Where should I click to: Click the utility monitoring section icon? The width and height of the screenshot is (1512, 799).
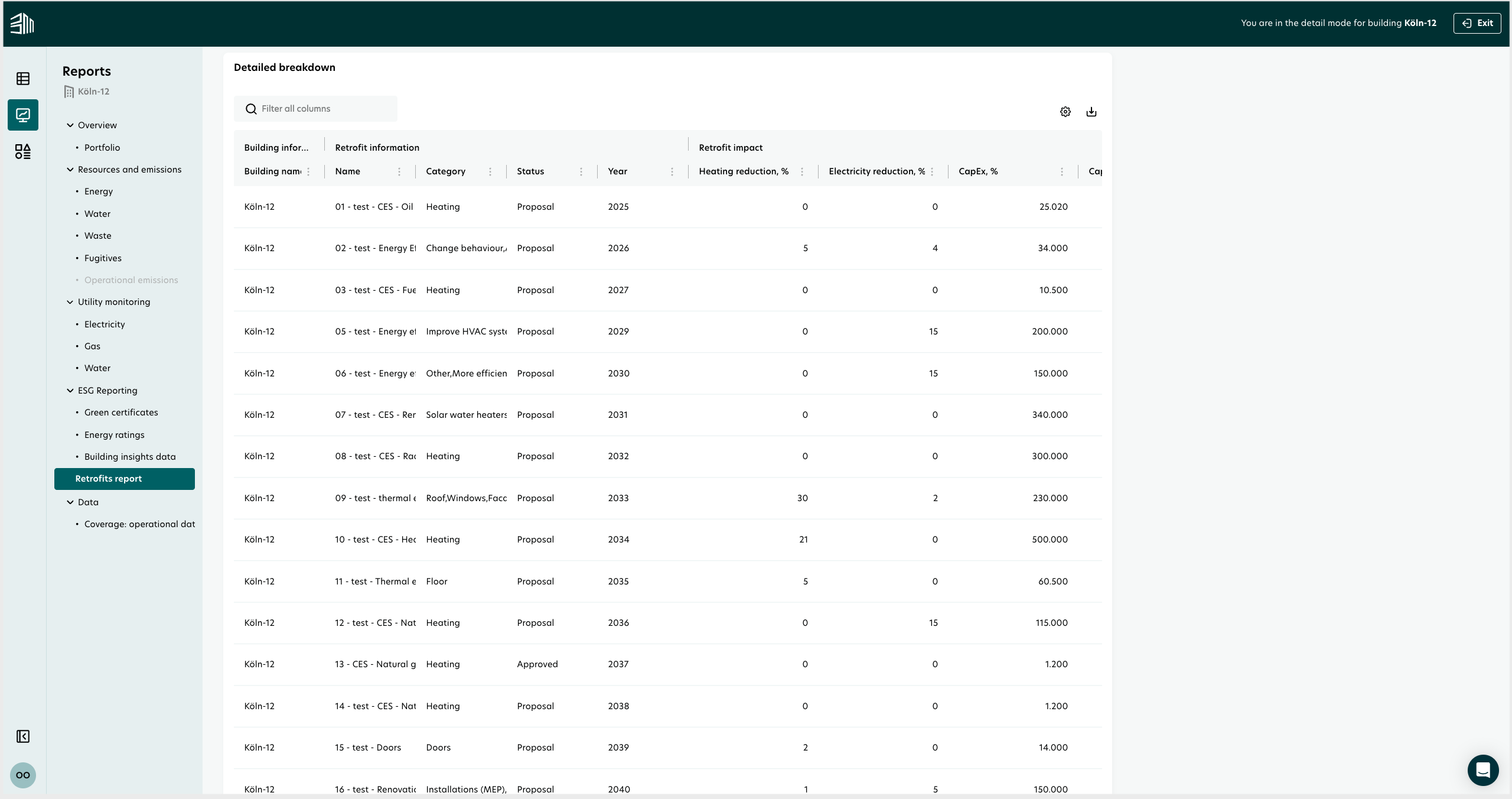(69, 302)
